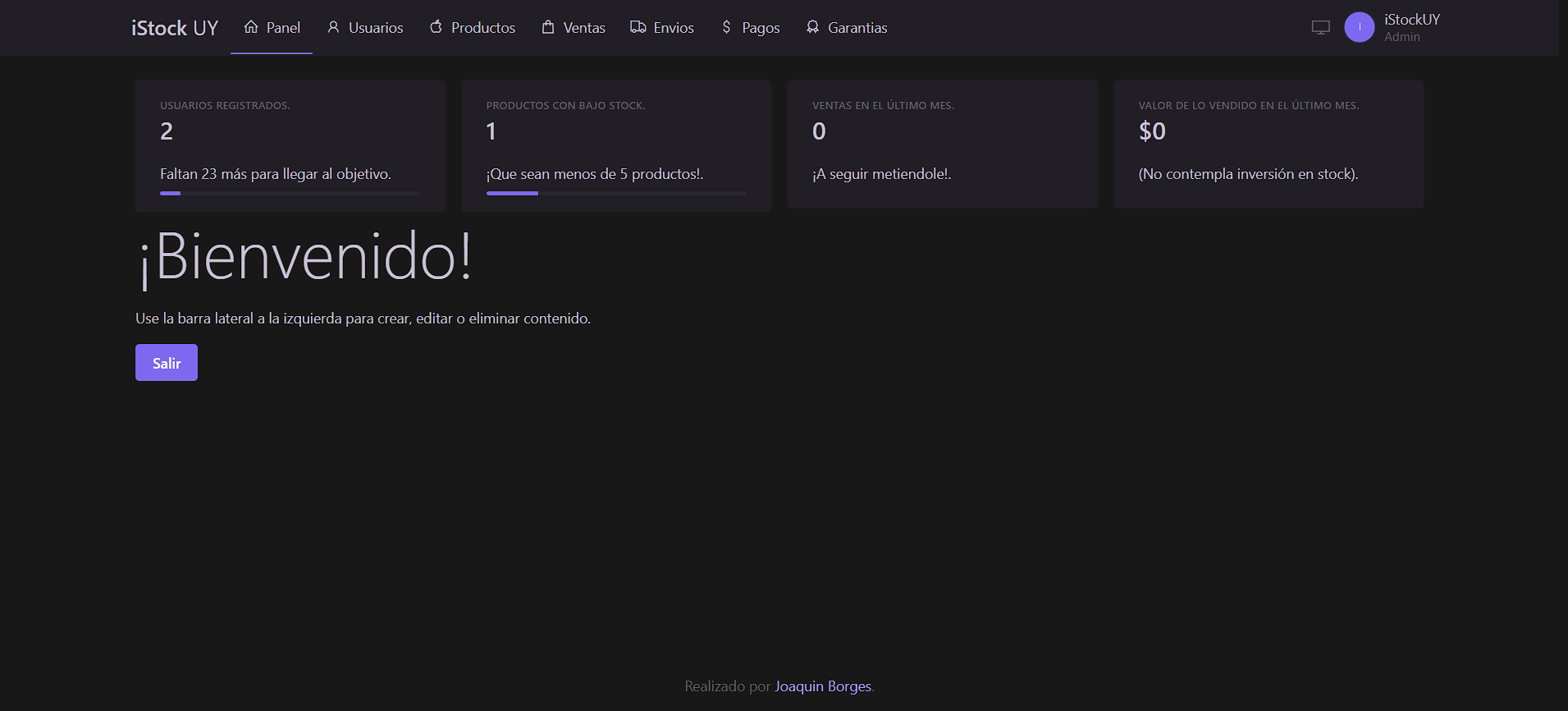
Task: Toggle the theme with the monitor icon
Action: tap(1320, 27)
